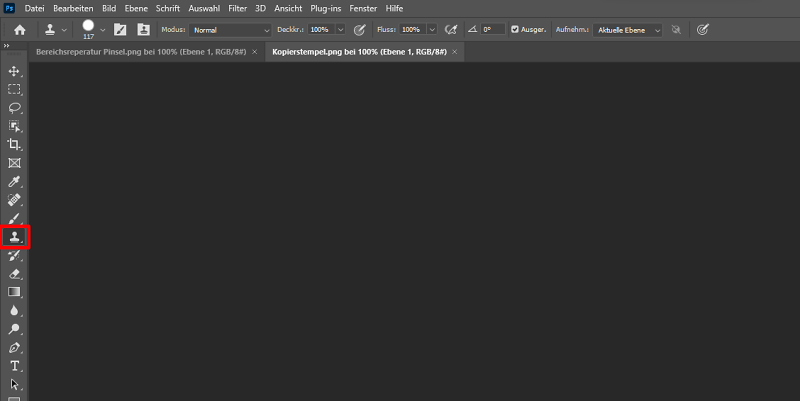Select the Clone Stamp tool
This screenshot has width=800, height=401.
(15, 237)
